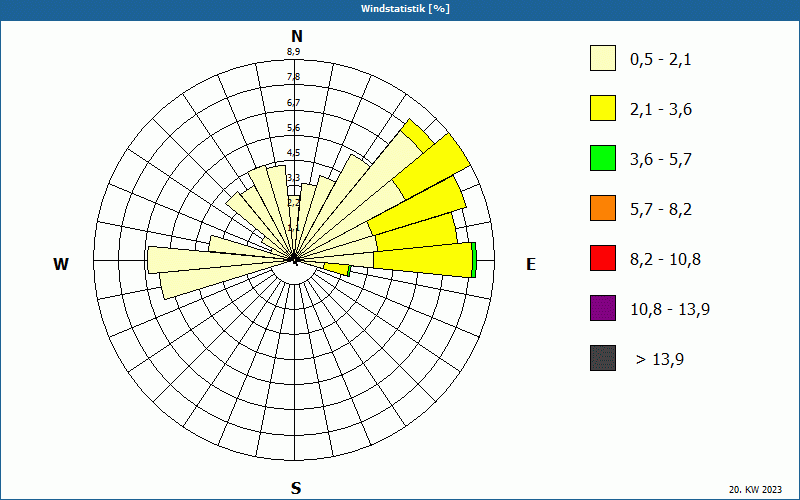Click the '6,7' radial axis value
800x500 pixels.
point(293,103)
